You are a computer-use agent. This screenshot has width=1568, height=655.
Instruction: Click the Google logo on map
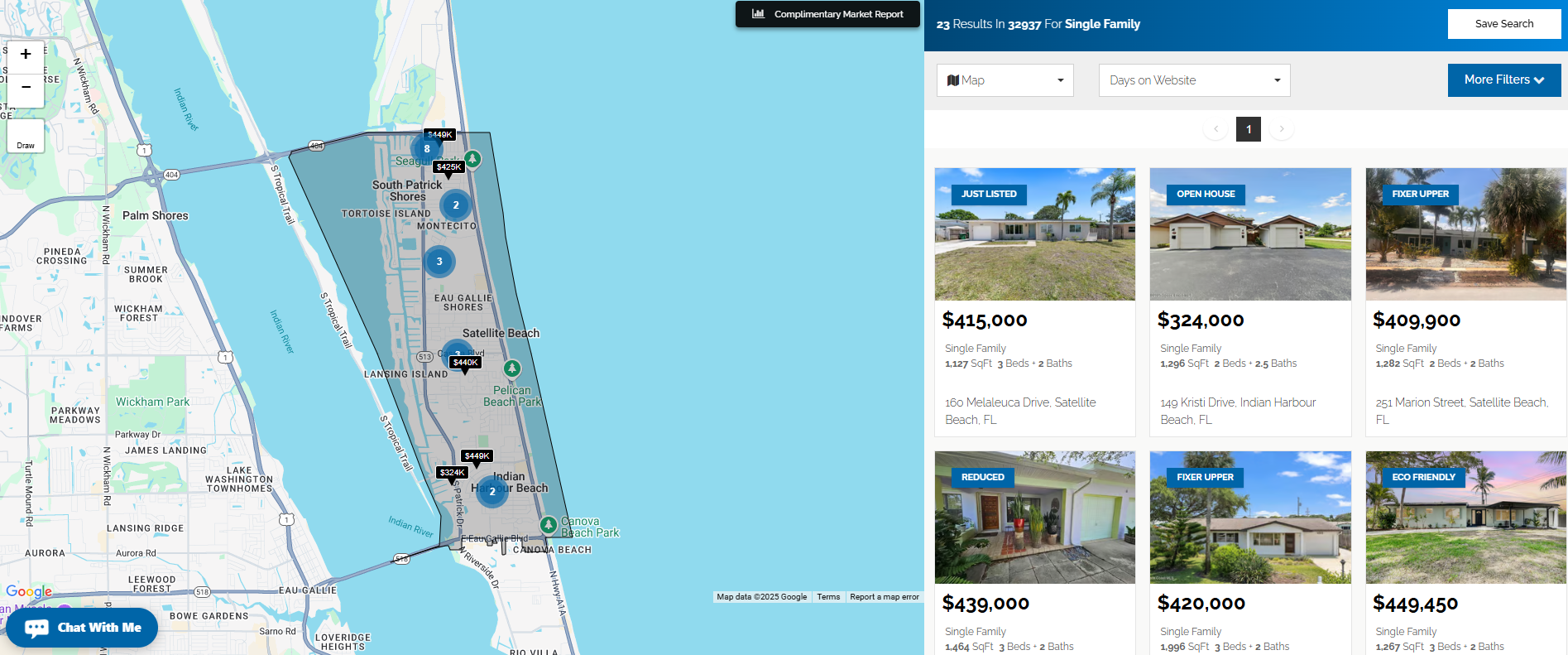[29, 591]
